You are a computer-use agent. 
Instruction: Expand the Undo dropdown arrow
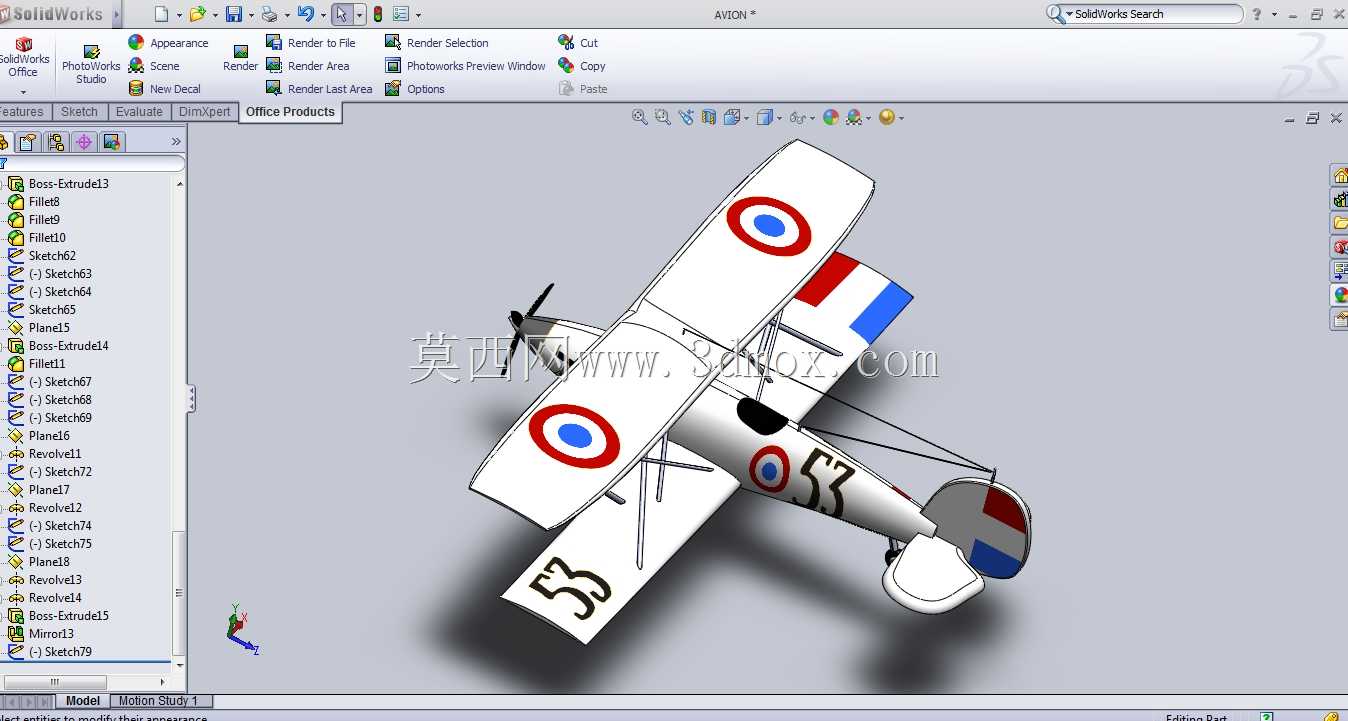click(322, 15)
